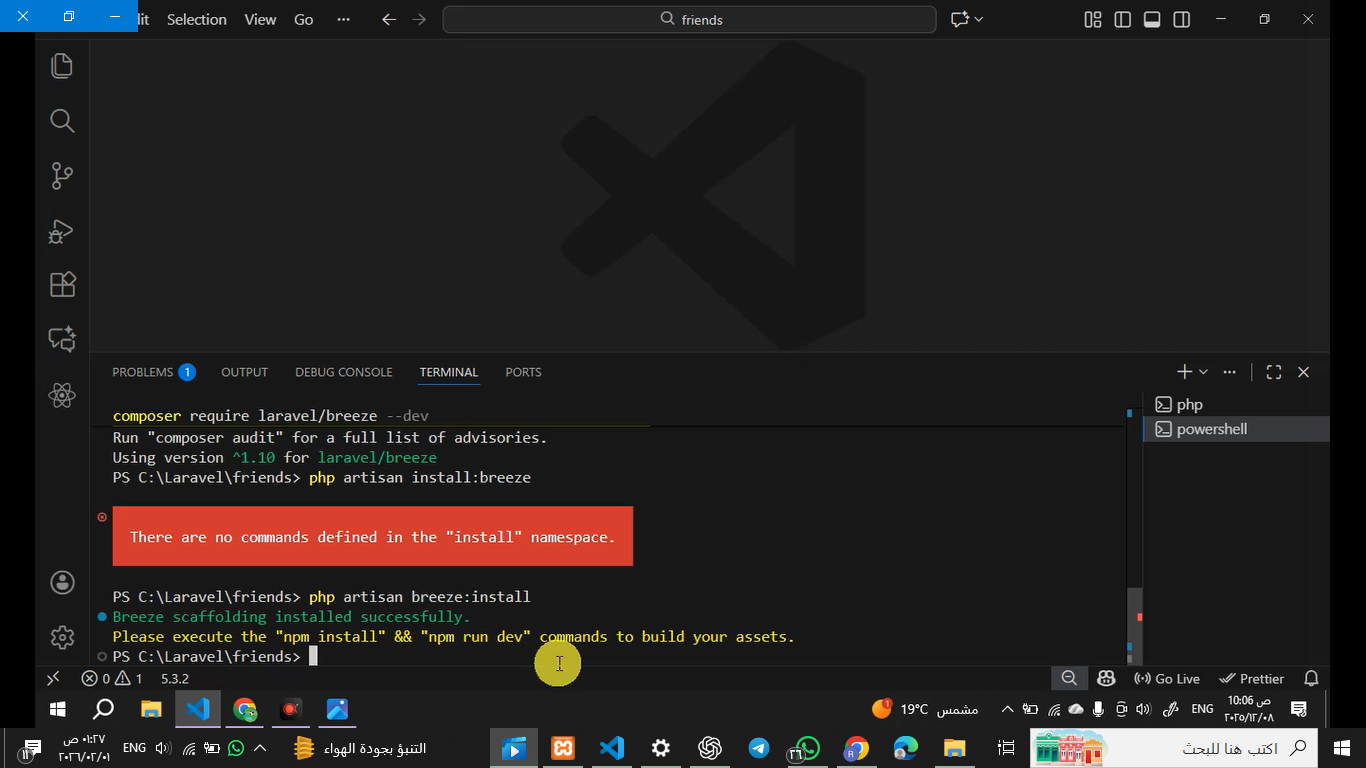Open Run and Debug view

[62, 231]
